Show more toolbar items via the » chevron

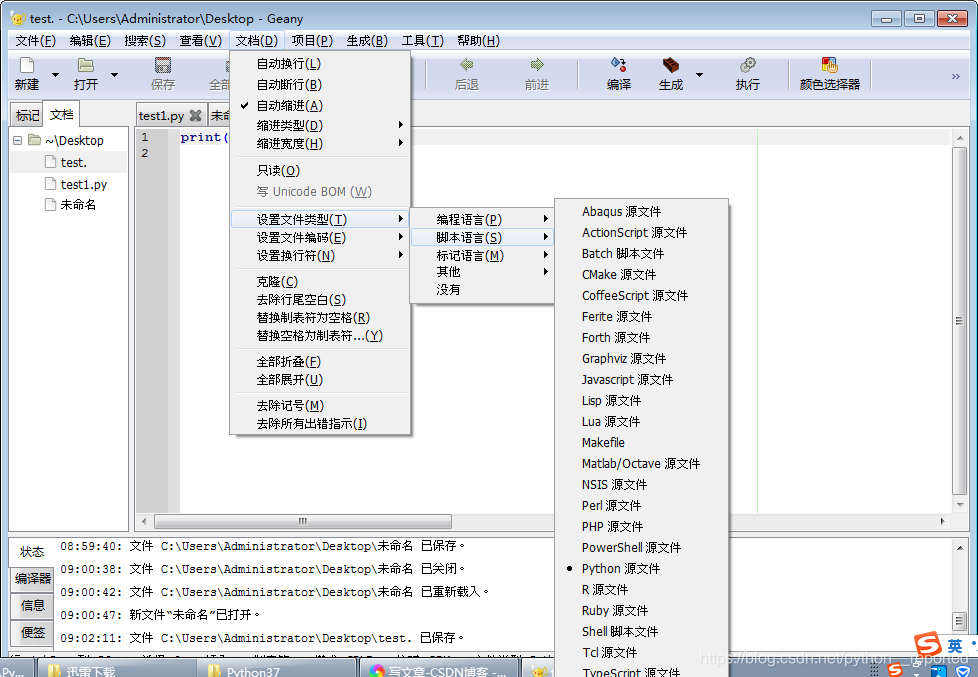[956, 76]
